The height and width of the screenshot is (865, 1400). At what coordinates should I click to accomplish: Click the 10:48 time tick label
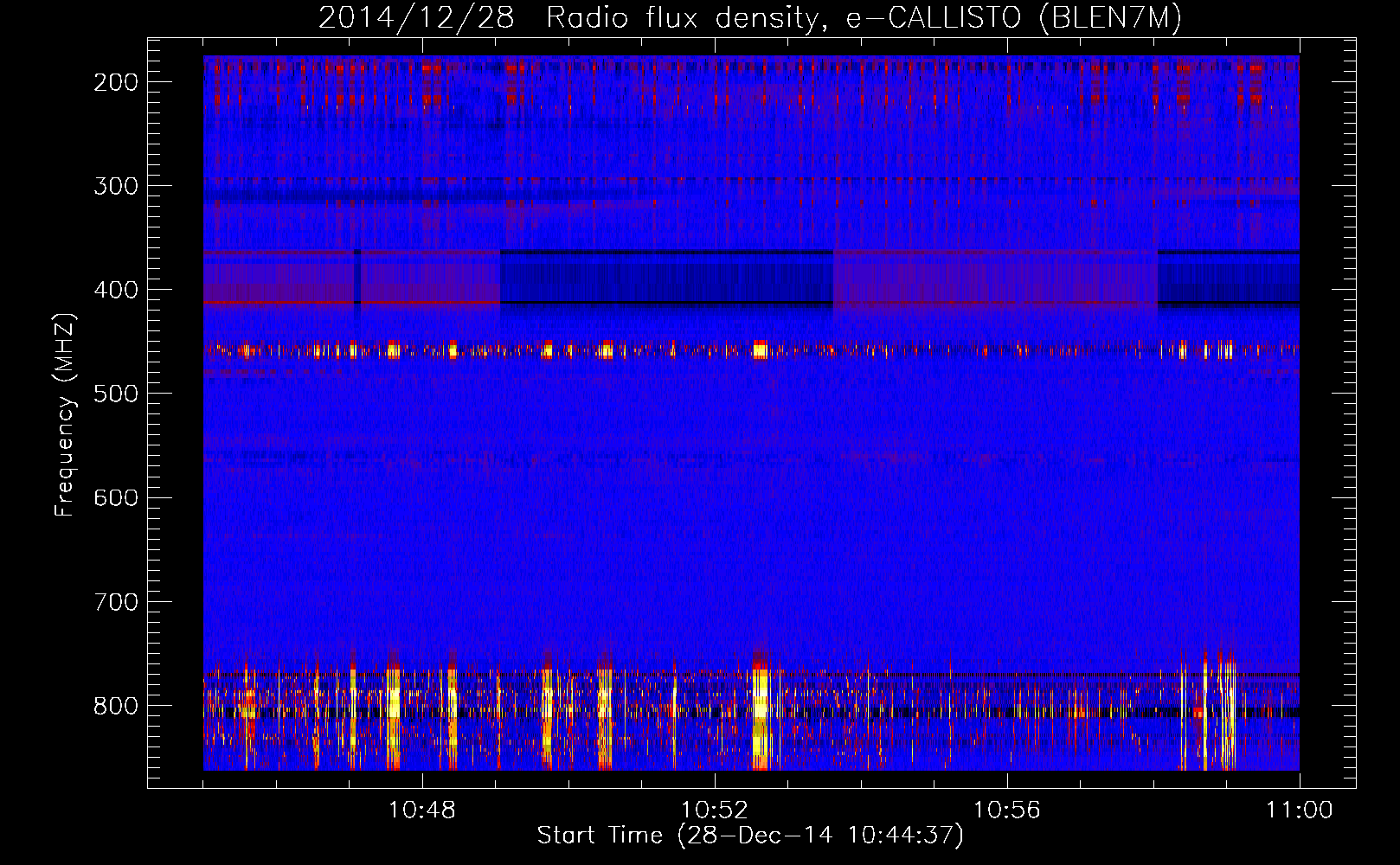tap(422, 811)
